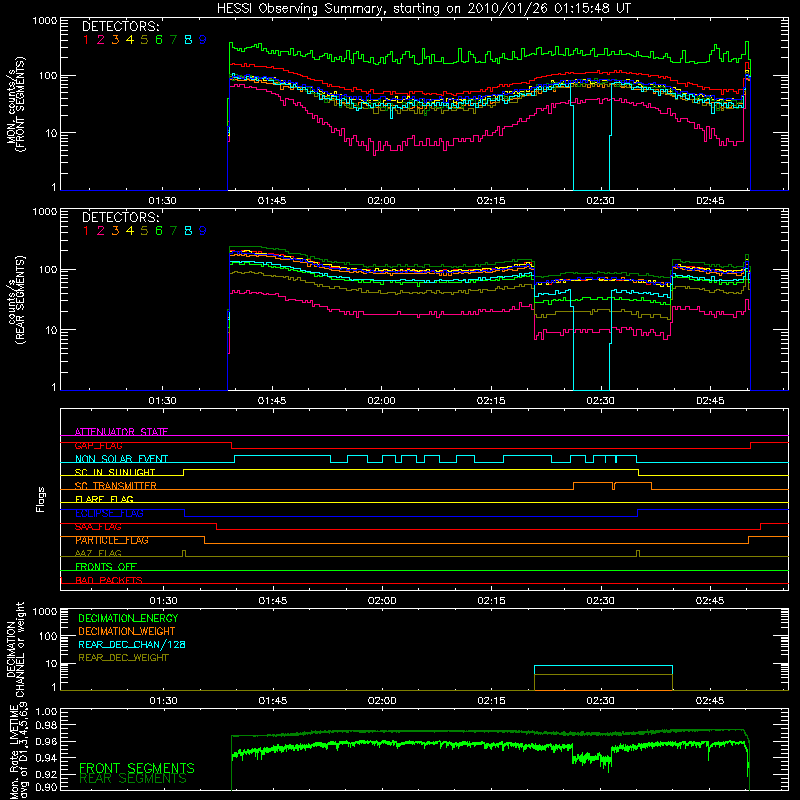Click 02:00 tick label under front segments plot
The image size is (800, 800).
pyautogui.click(x=381, y=201)
